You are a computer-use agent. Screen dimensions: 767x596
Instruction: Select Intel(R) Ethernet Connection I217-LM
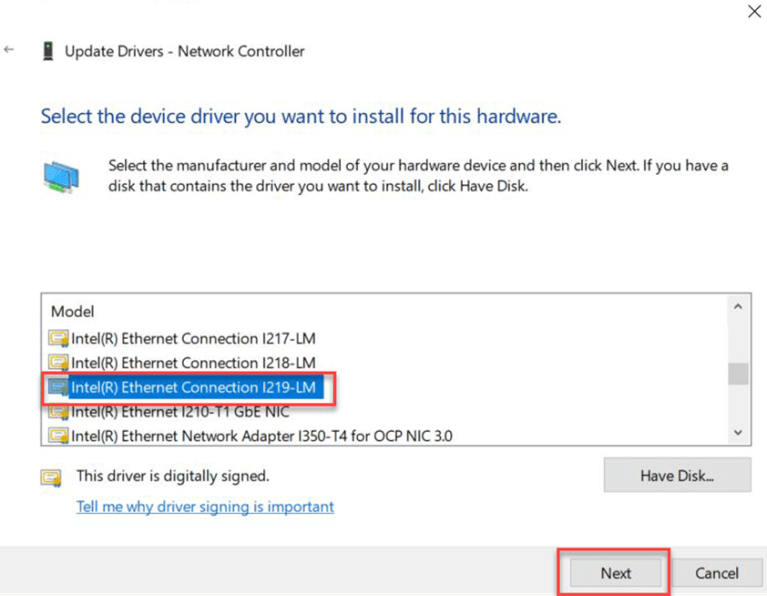193,339
